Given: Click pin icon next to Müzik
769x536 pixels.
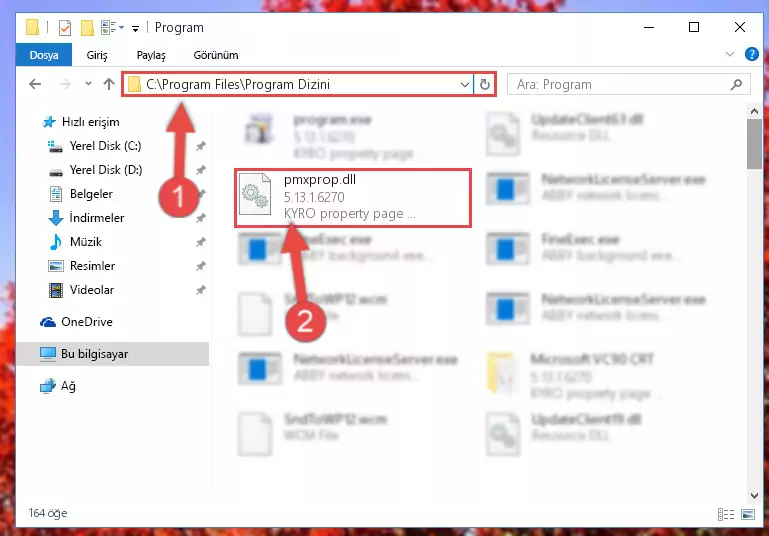Looking at the screenshot, I should [201, 242].
